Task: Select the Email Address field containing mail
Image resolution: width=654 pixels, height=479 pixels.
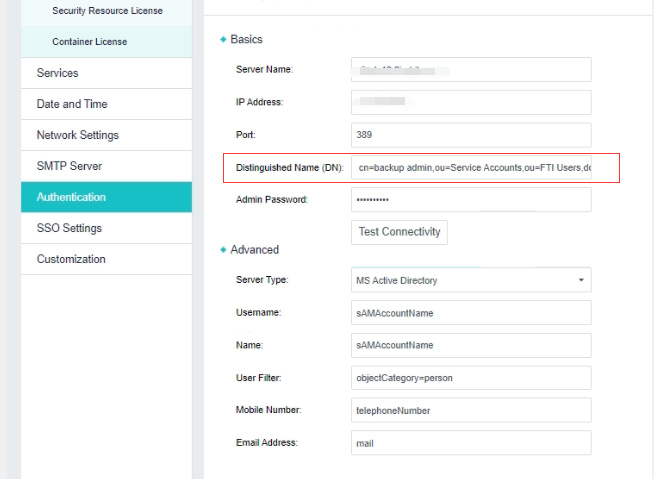Action: click(x=471, y=442)
